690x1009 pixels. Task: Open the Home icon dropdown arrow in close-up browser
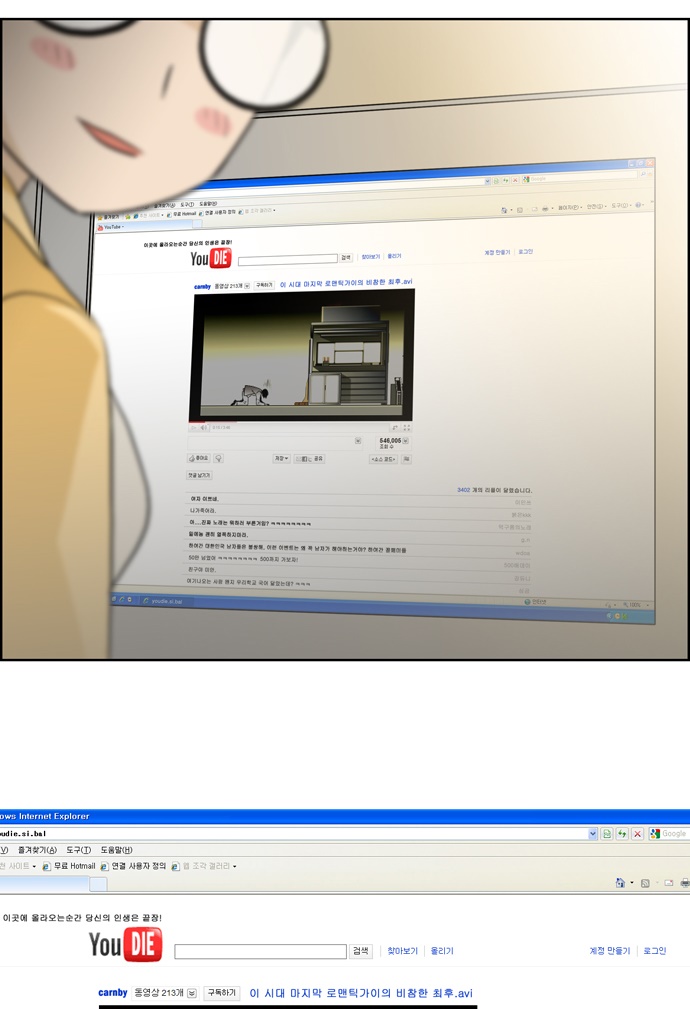[x=631, y=883]
